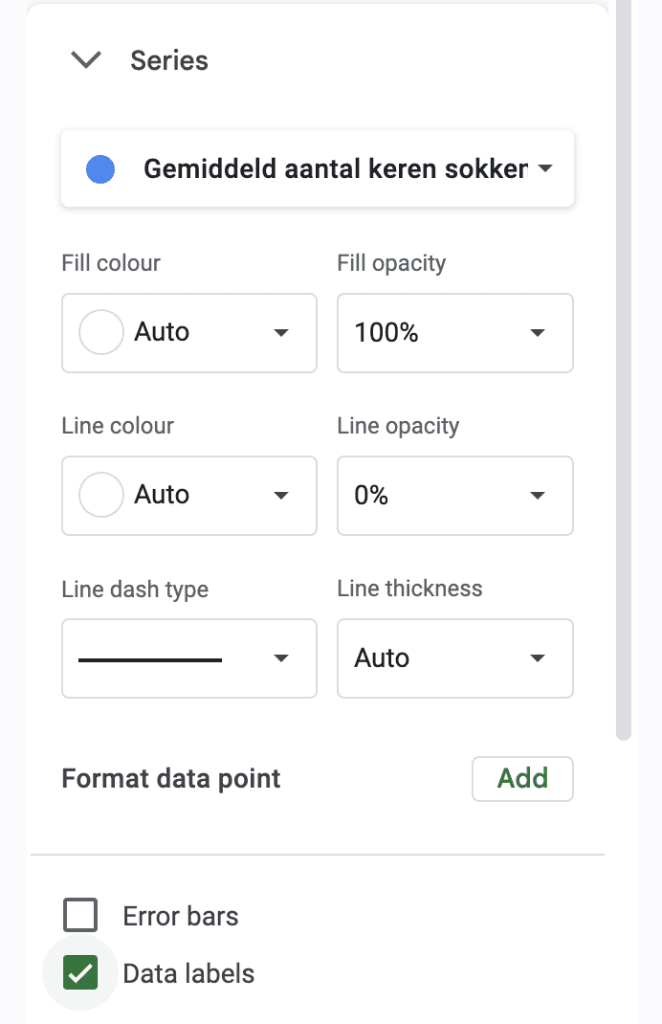
Task: Click the dropdown arrow in Line colour
Action: tap(281, 495)
